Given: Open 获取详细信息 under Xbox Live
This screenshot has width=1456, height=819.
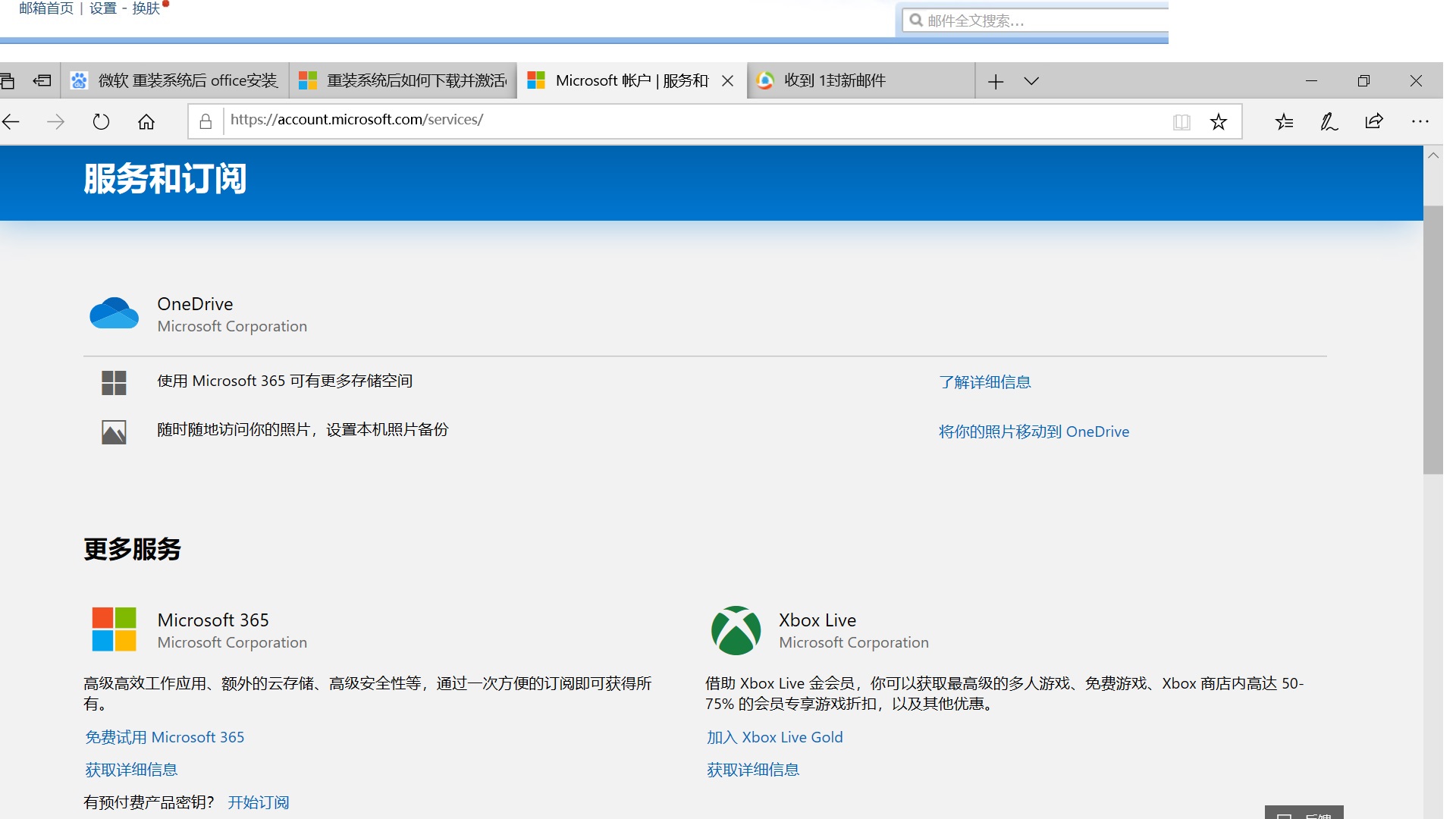Looking at the screenshot, I should (753, 770).
